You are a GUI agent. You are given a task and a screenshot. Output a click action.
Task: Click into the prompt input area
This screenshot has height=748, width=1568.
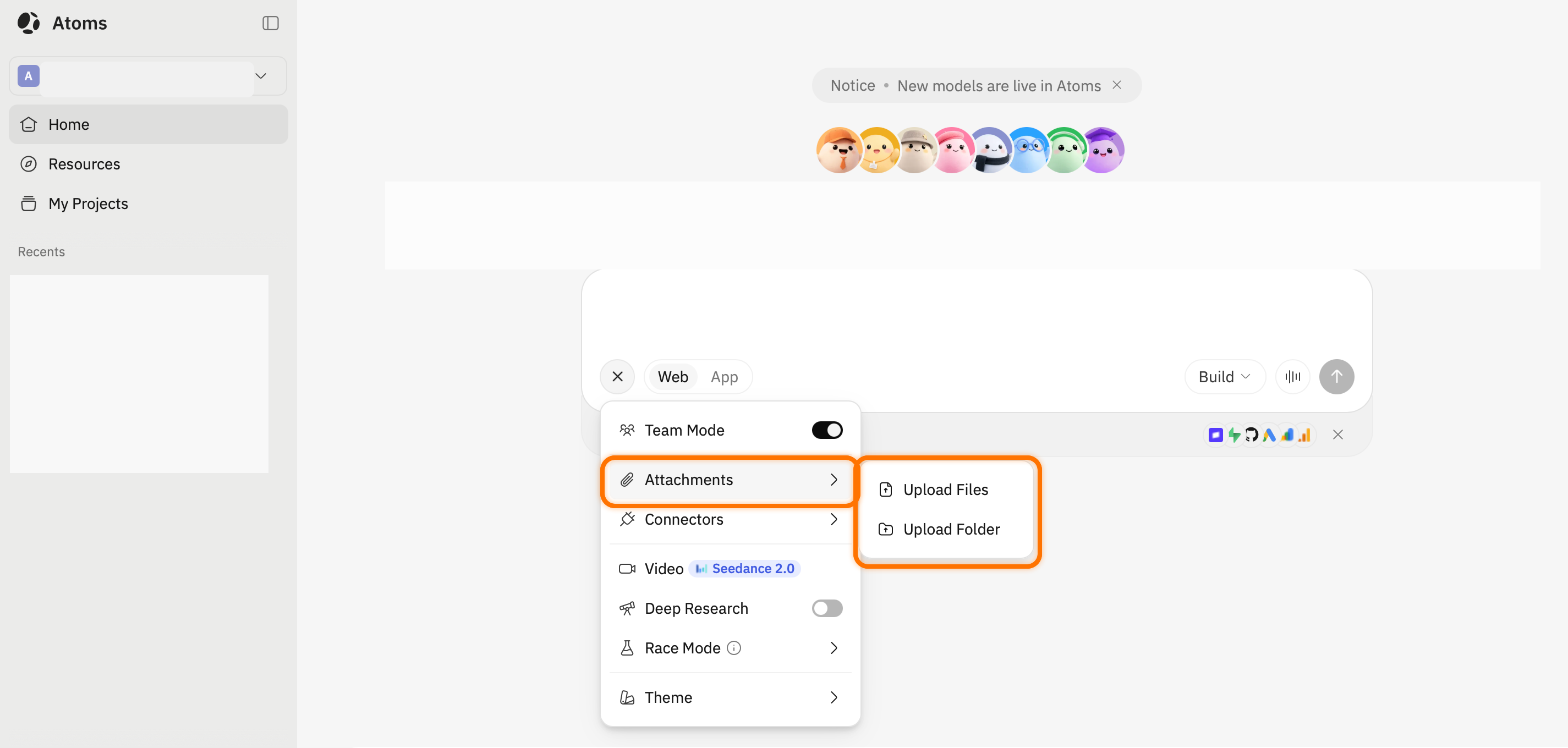tap(976, 313)
